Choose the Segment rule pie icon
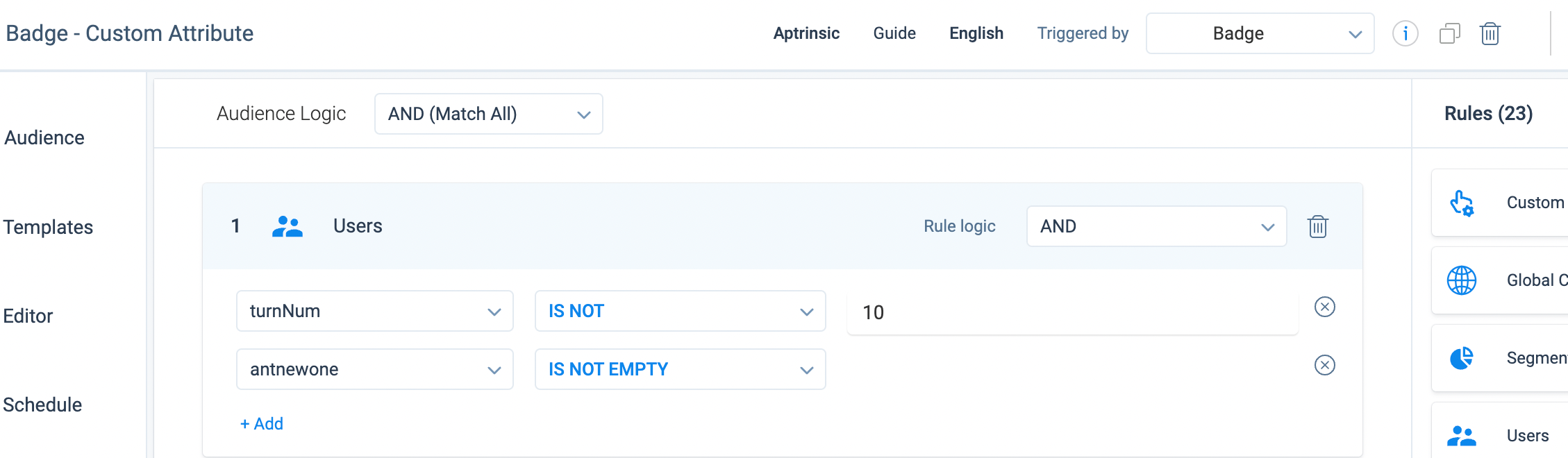Image resolution: width=1568 pixels, height=458 pixels. point(1462,358)
